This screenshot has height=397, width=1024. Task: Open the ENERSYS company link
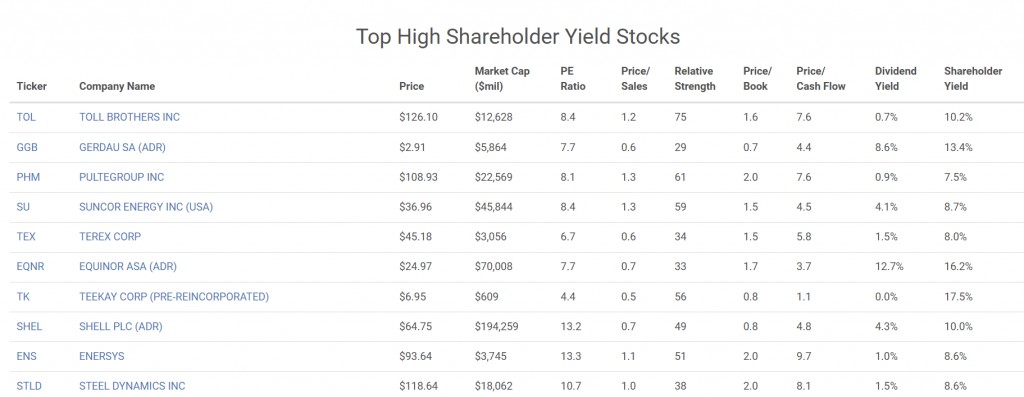pyautogui.click(x=102, y=356)
